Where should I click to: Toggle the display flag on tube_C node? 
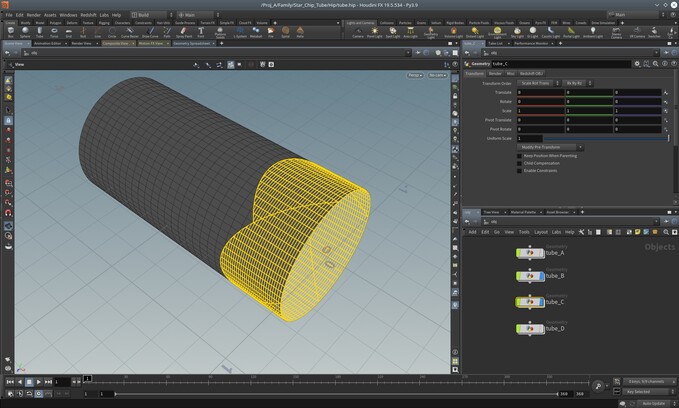[x=542, y=302]
